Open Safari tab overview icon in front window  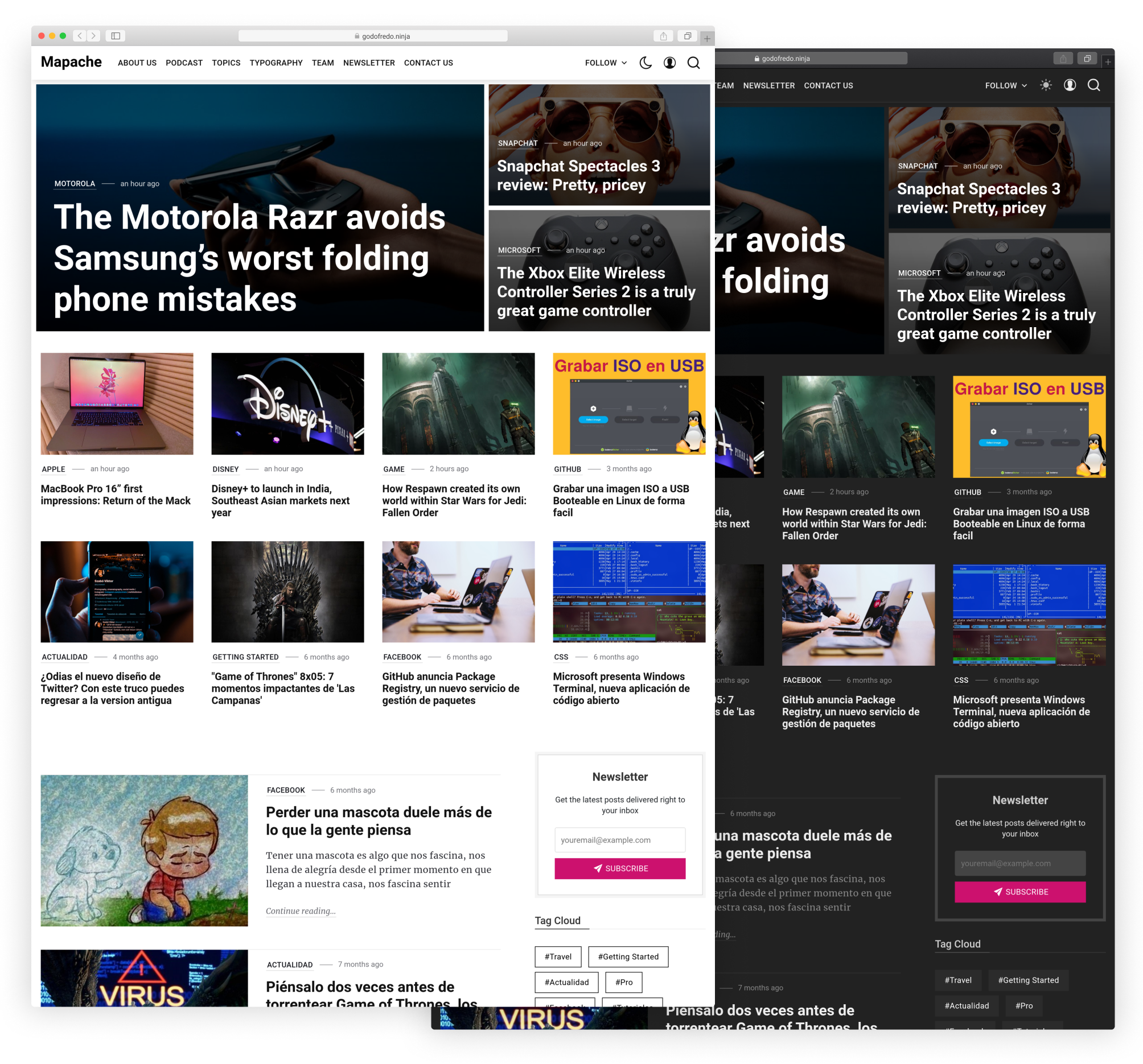(687, 36)
